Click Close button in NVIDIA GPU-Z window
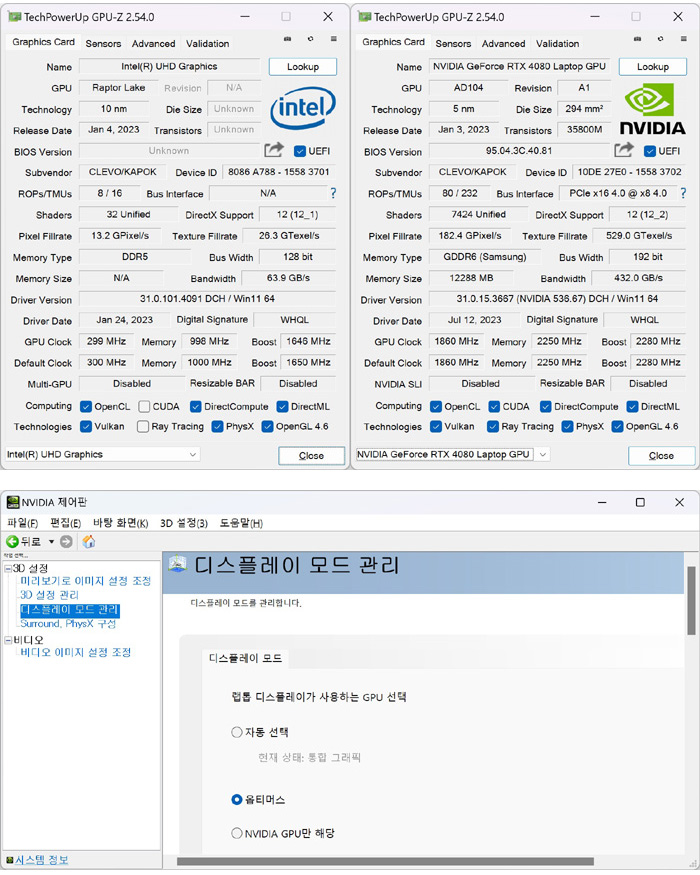 661,455
